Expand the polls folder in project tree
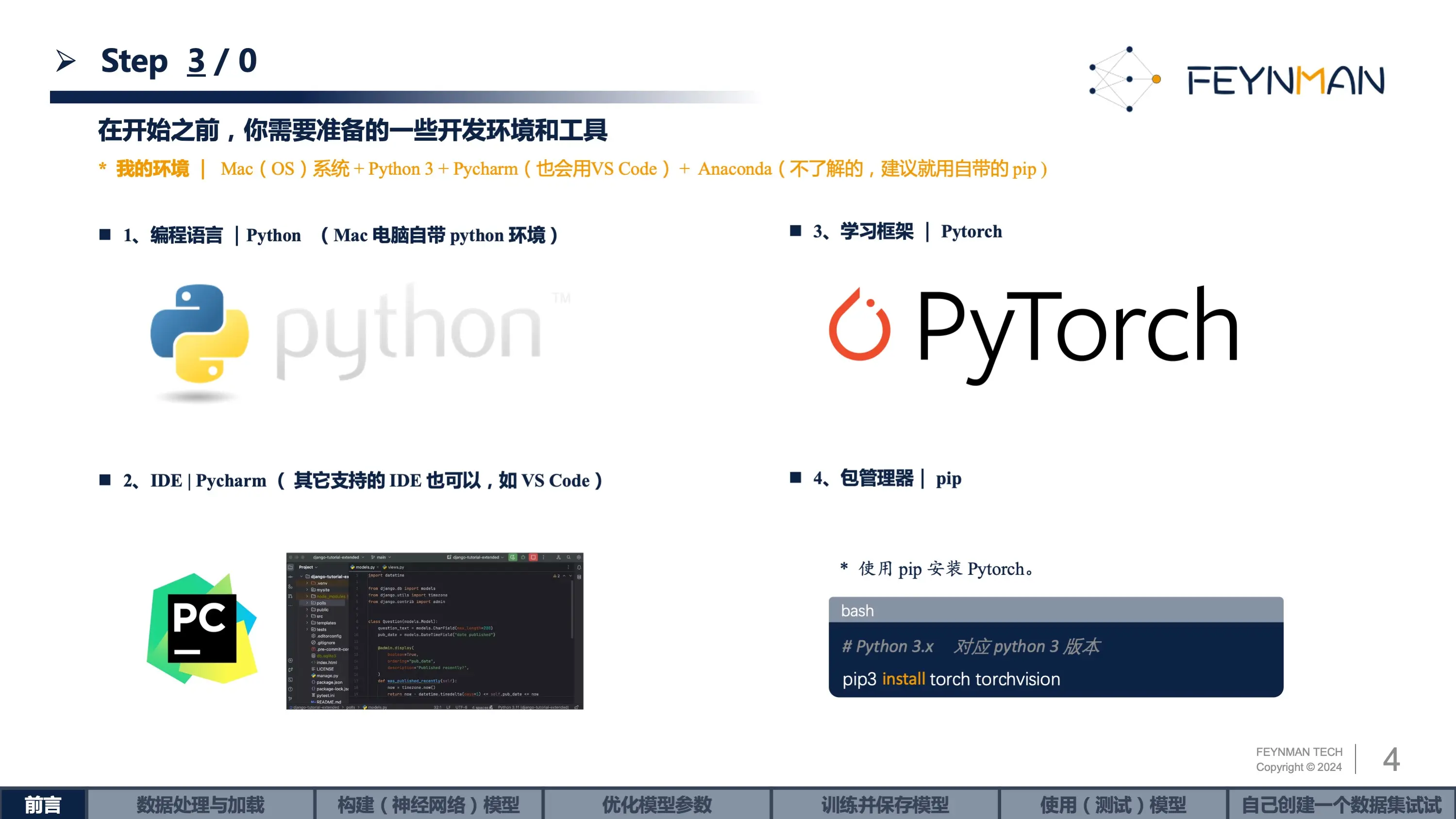Image resolution: width=1456 pixels, height=819 pixels. coord(307,603)
